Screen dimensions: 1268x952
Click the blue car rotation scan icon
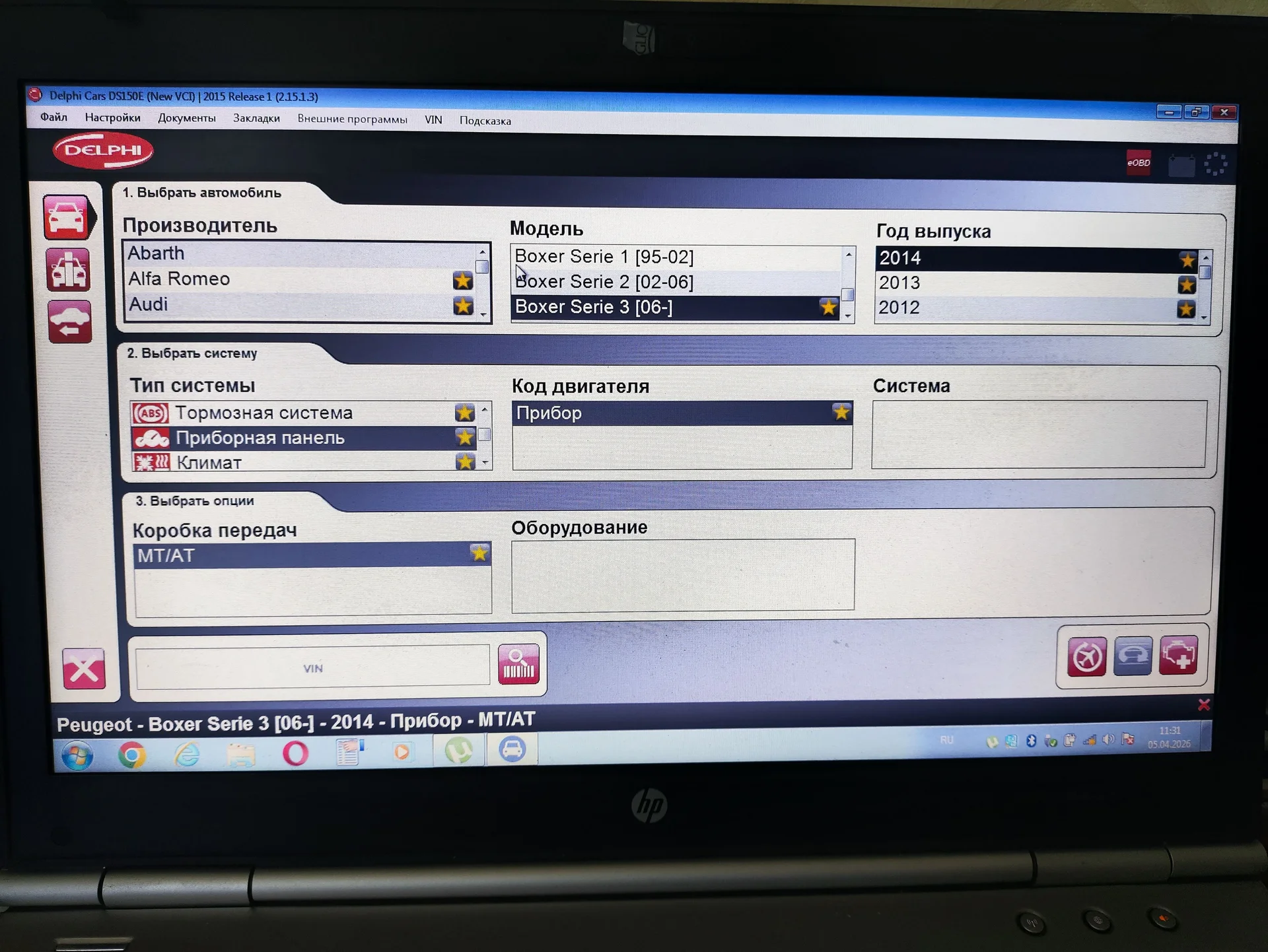point(1133,656)
